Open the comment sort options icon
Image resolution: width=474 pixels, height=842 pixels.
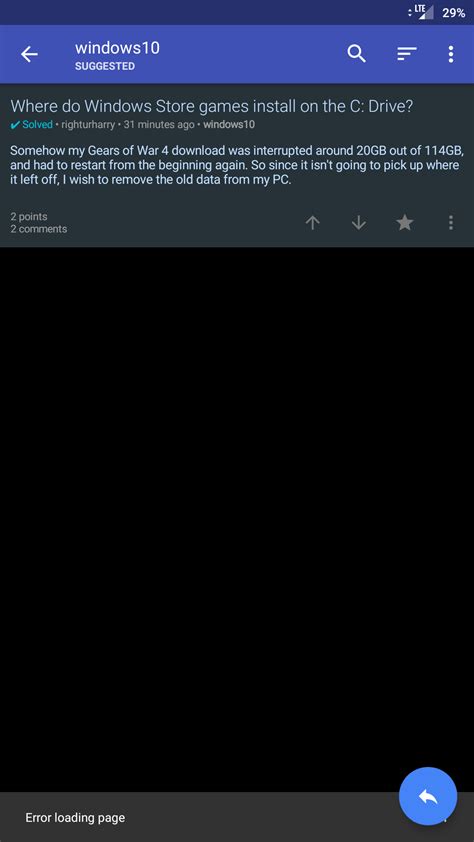(407, 54)
